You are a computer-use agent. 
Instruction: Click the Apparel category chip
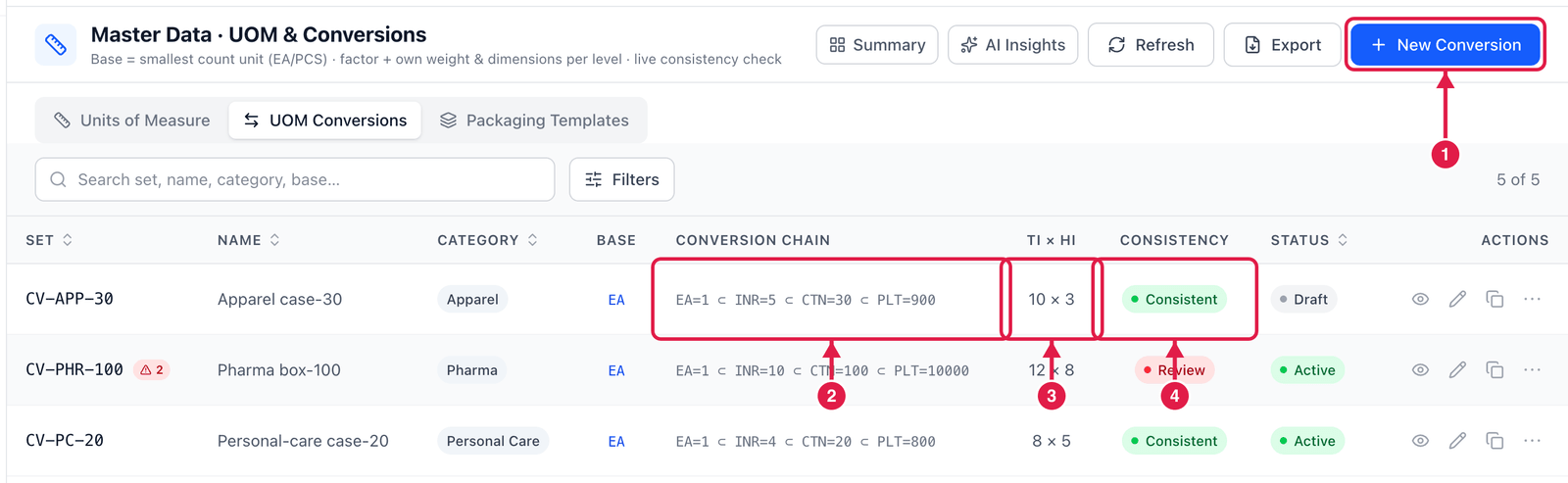(x=472, y=300)
